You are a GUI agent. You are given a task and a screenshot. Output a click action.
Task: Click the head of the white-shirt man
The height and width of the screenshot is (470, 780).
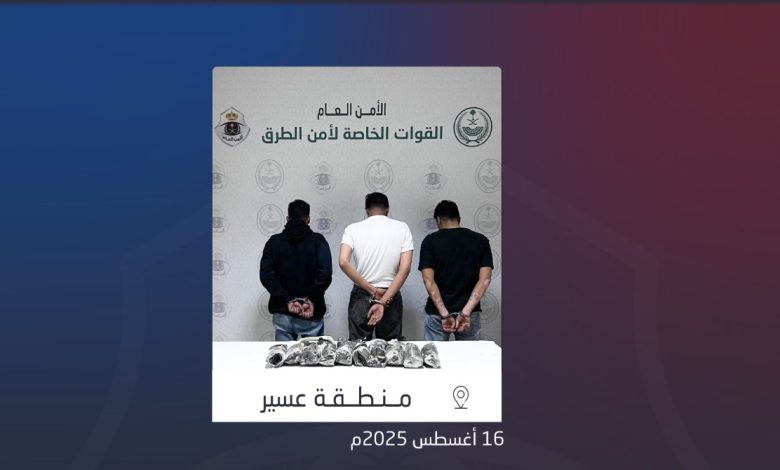click(x=377, y=204)
